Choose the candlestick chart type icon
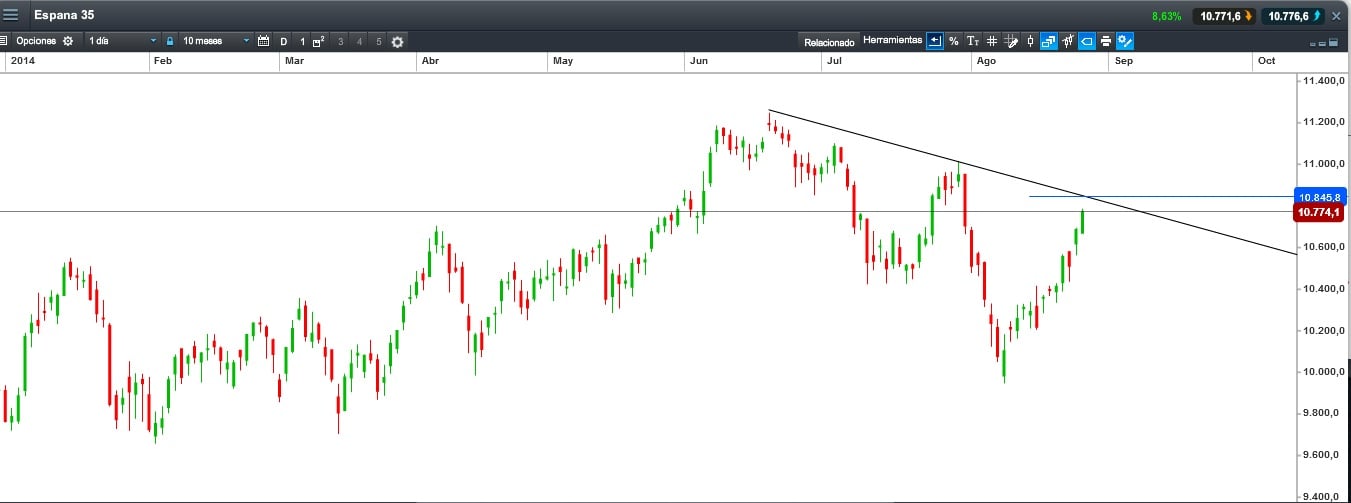 1030,41
